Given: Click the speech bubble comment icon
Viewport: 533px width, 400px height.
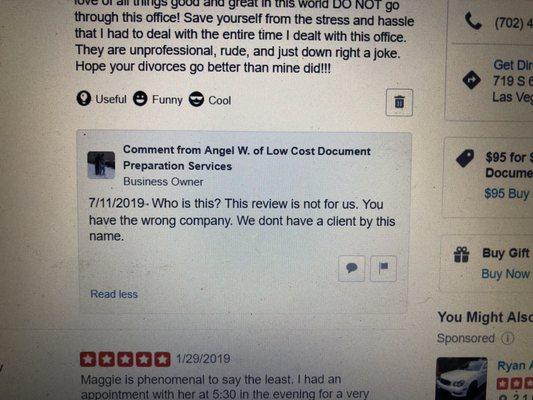Looking at the screenshot, I should click(x=351, y=268).
